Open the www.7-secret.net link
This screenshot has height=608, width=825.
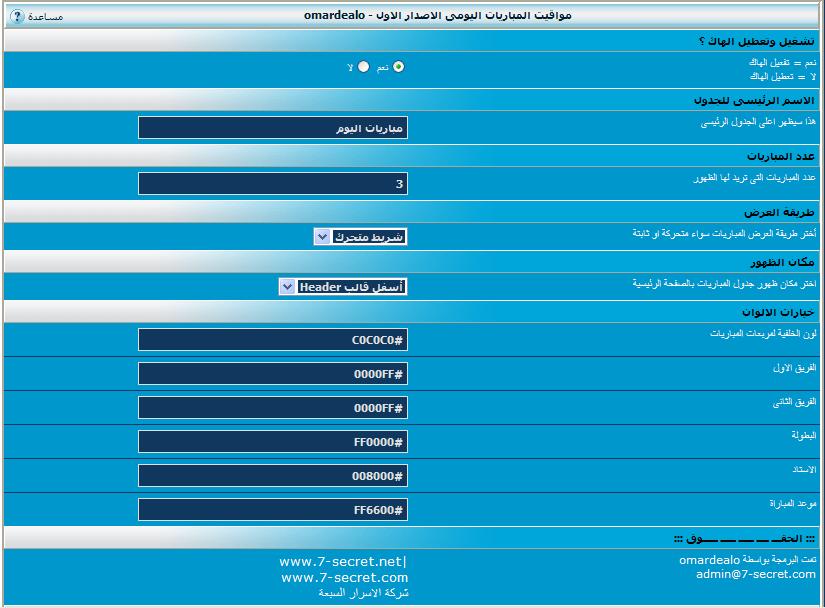pos(341,562)
